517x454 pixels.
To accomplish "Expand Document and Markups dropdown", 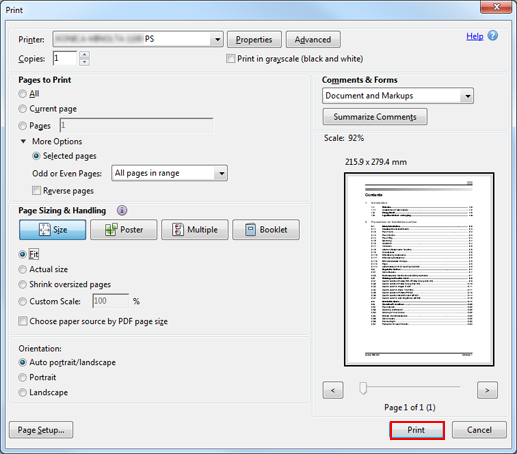I will click(398, 96).
